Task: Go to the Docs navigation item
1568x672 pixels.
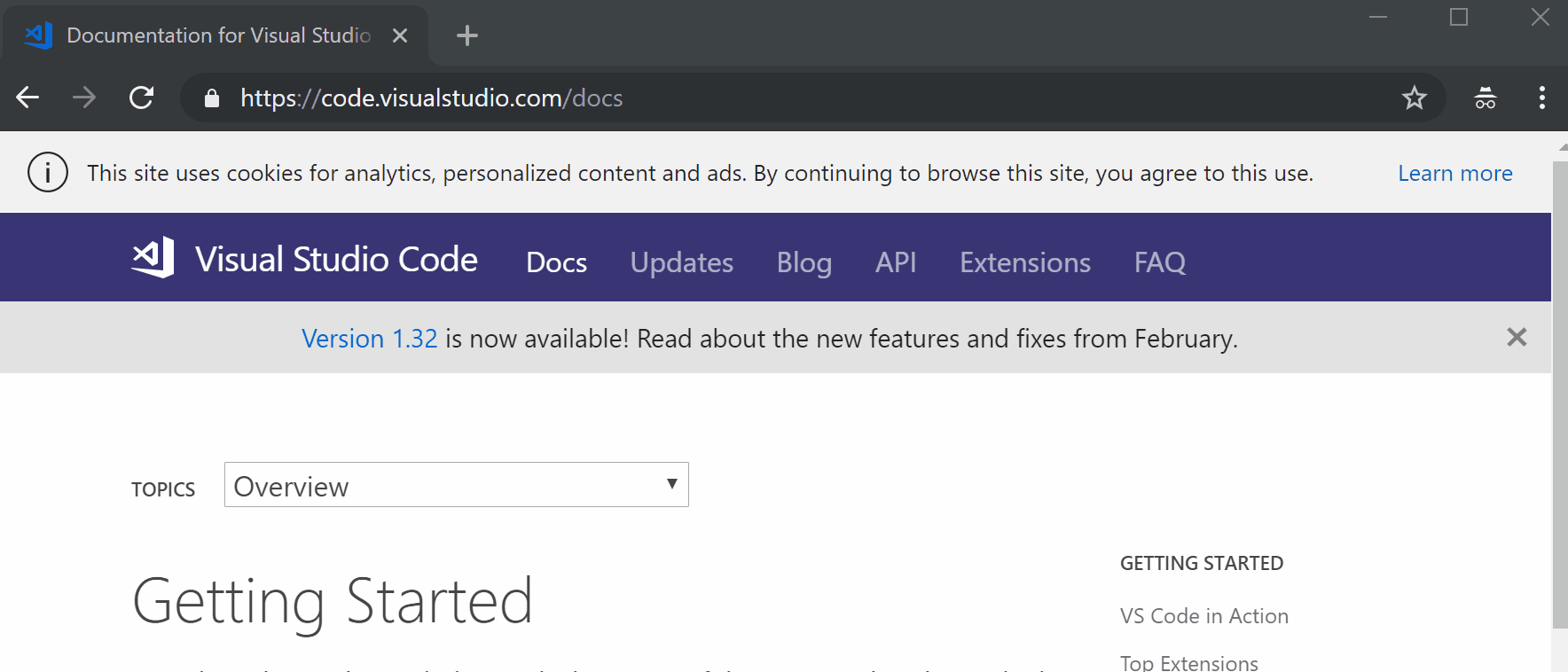Action: tap(556, 262)
